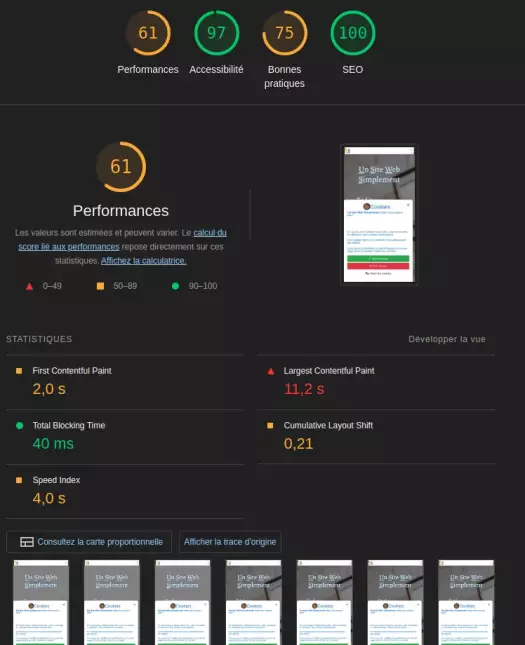Select the fourth filmstrip thumbnail

point(253,602)
